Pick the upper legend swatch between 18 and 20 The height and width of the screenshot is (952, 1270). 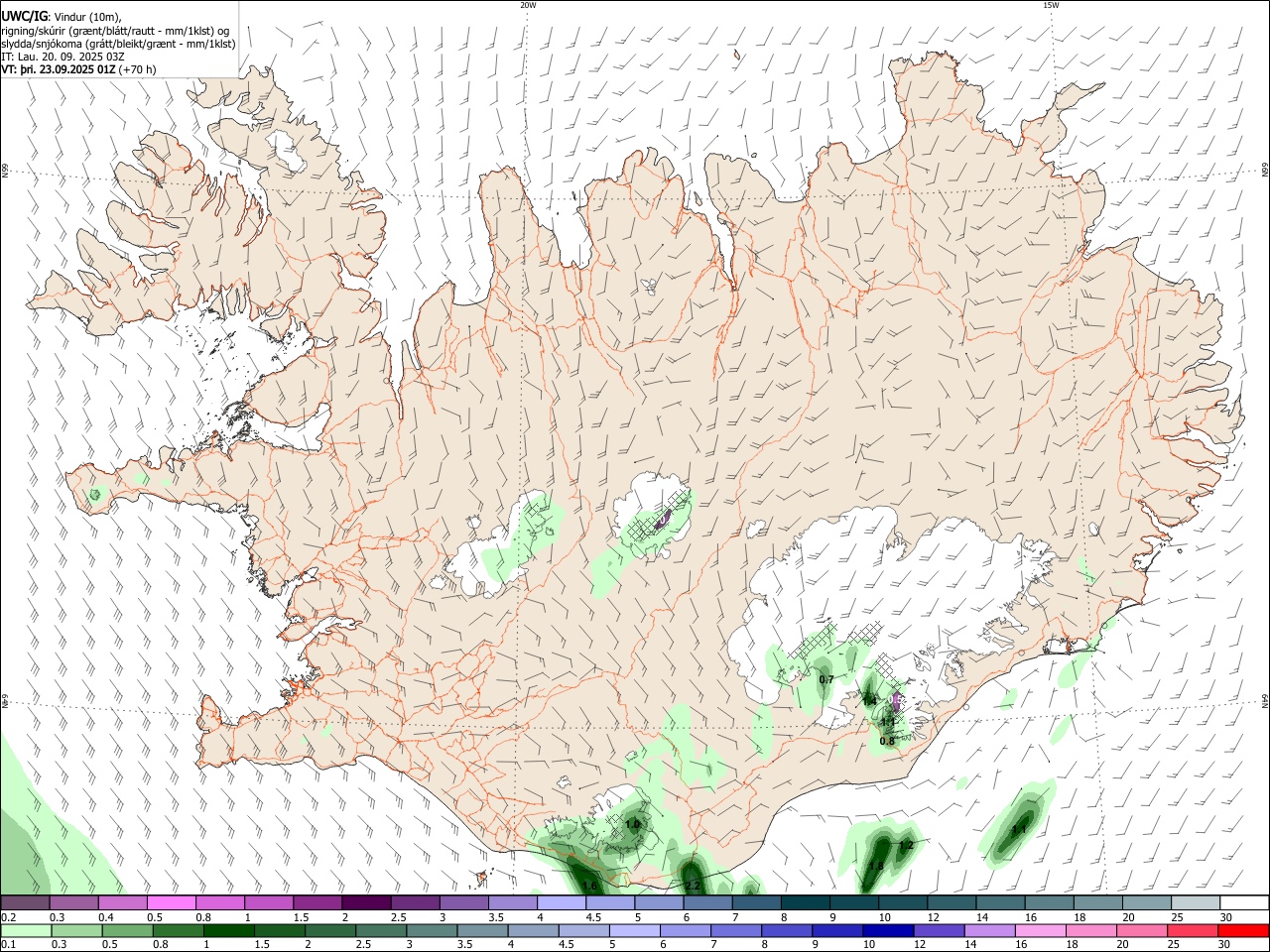[1098, 902]
